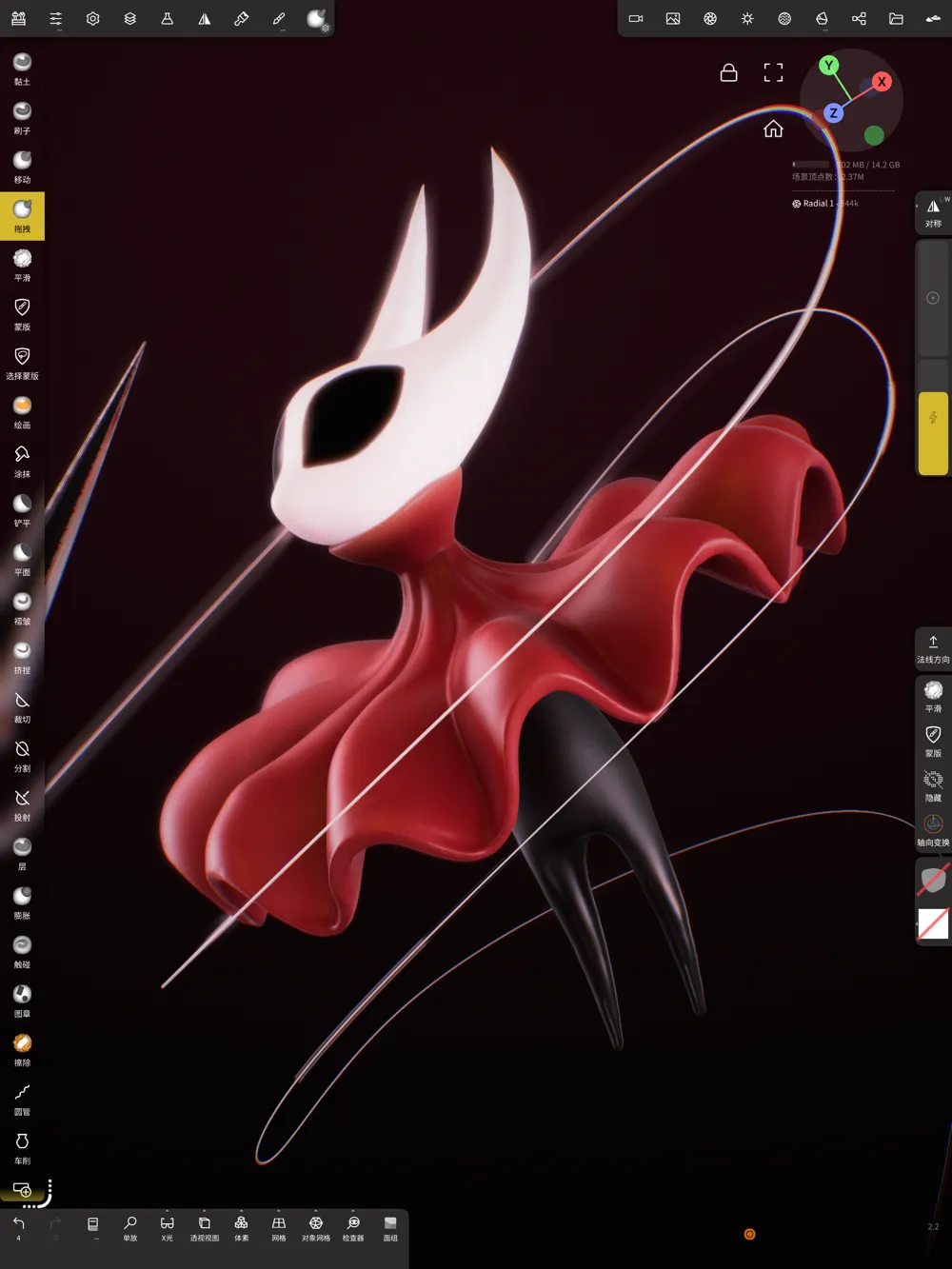The height and width of the screenshot is (1269, 952).
Task: Select the 选择蒙版 tool
Action: [22, 363]
